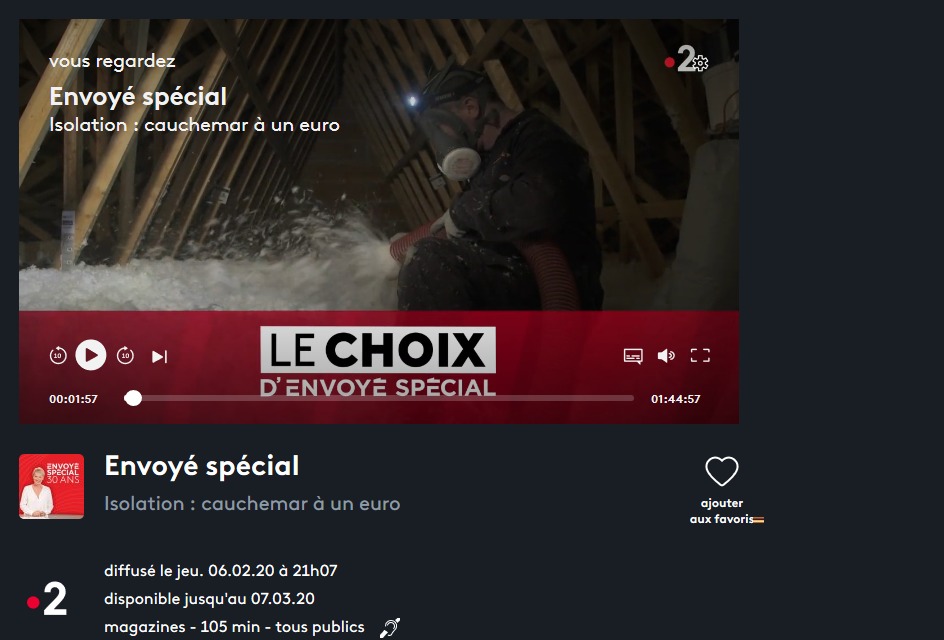944x640 pixels.
Task: Click the middle of the video timeline
Action: tap(379, 398)
